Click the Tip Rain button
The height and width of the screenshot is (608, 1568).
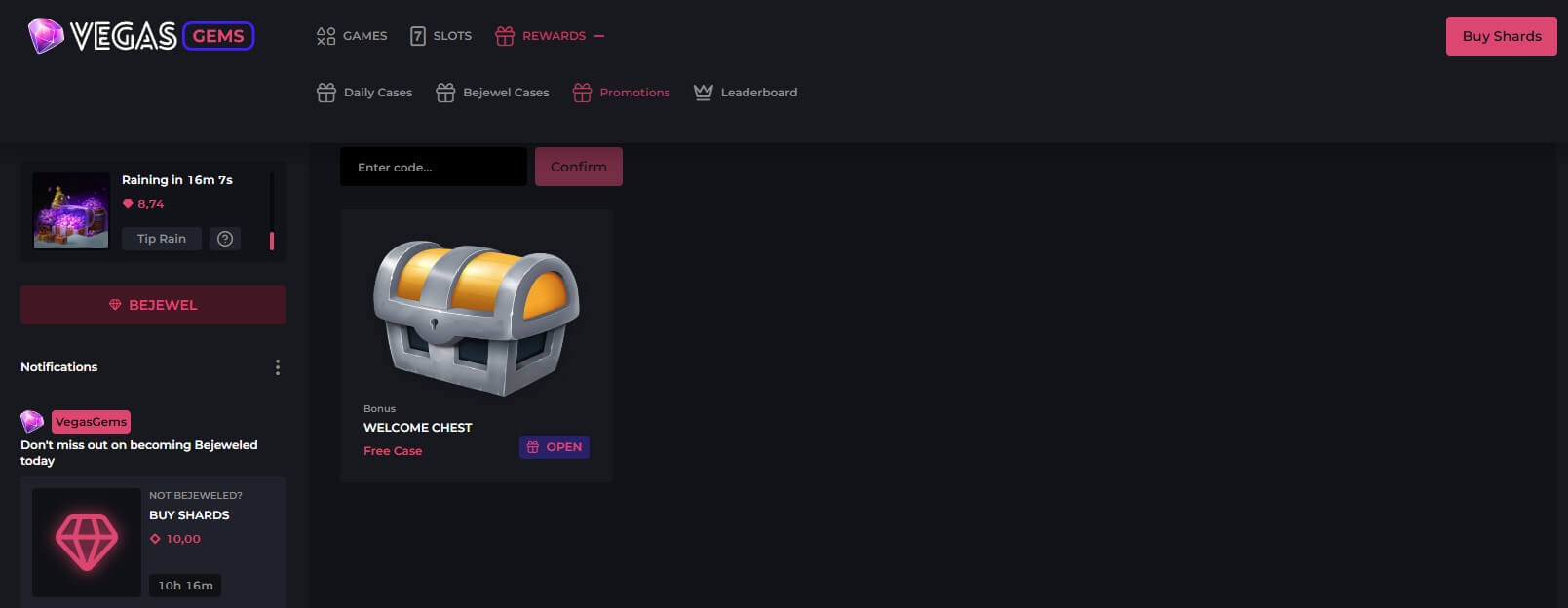162,239
